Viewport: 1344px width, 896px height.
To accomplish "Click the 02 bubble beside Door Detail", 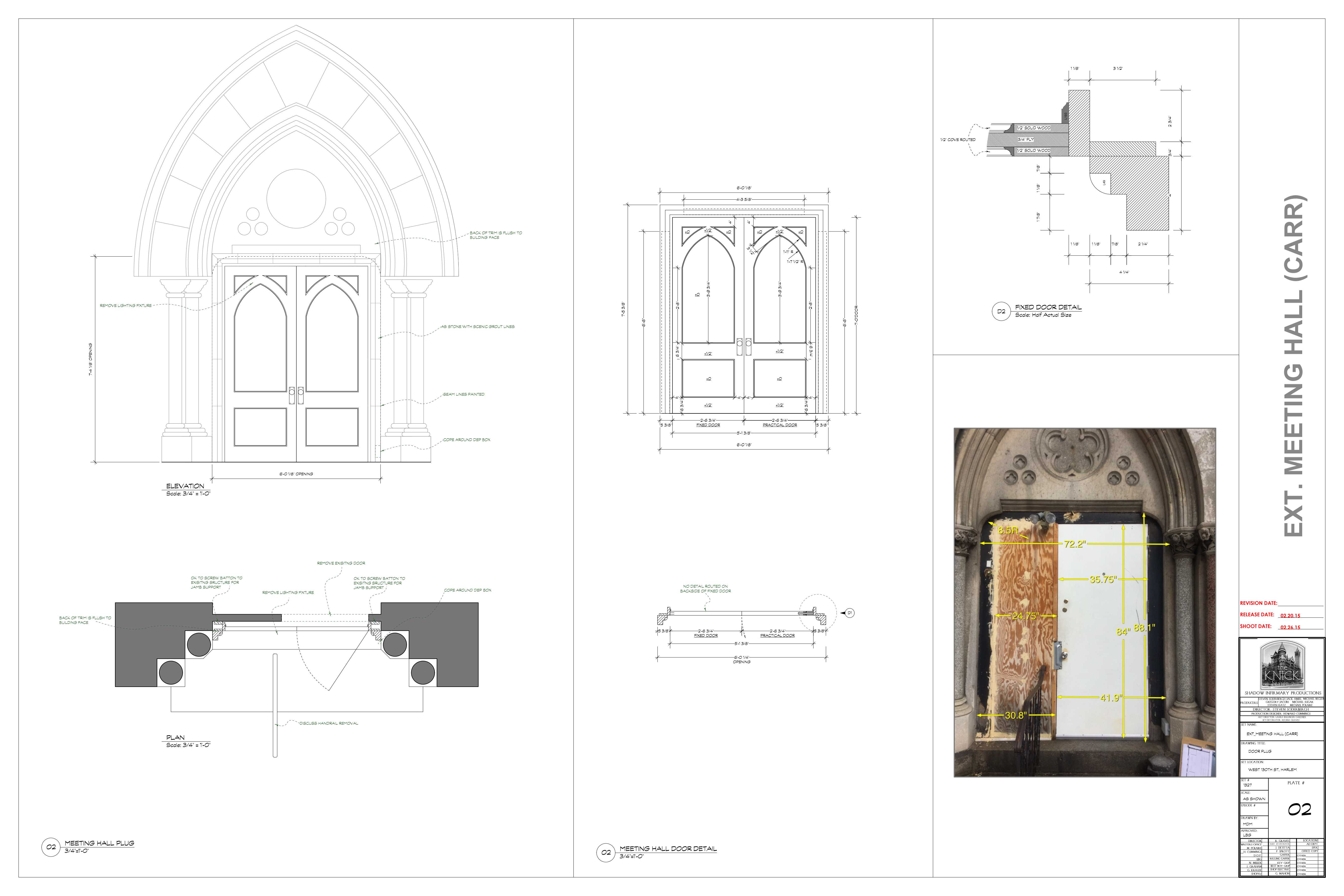I will pos(606,853).
